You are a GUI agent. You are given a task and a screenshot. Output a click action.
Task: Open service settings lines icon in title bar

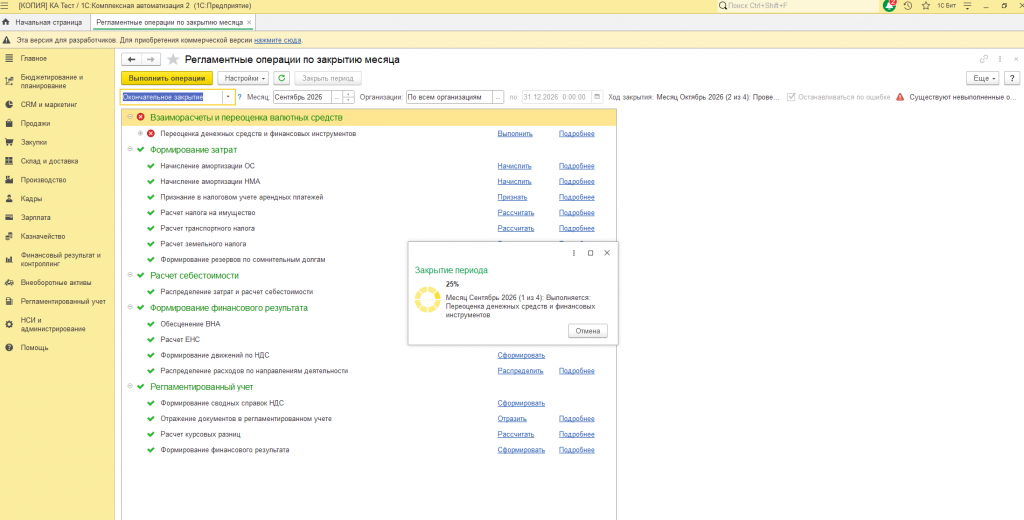coord(968,5)
